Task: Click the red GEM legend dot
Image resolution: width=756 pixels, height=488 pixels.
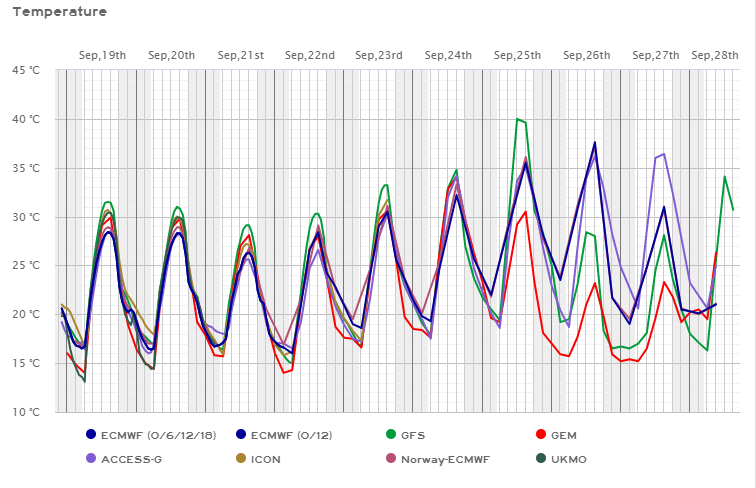Action: (541, 434)
